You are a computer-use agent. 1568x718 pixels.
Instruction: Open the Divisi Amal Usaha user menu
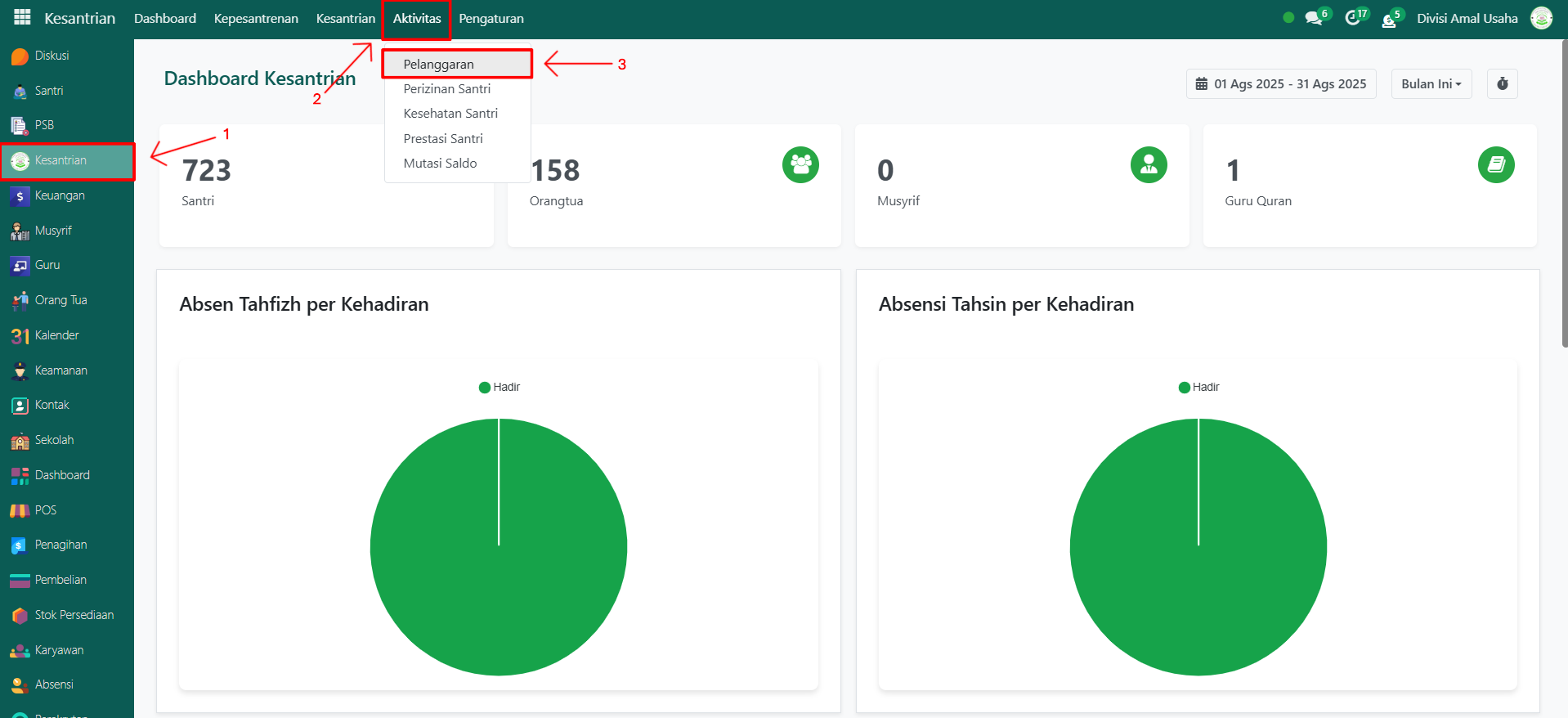[1467, 18]
